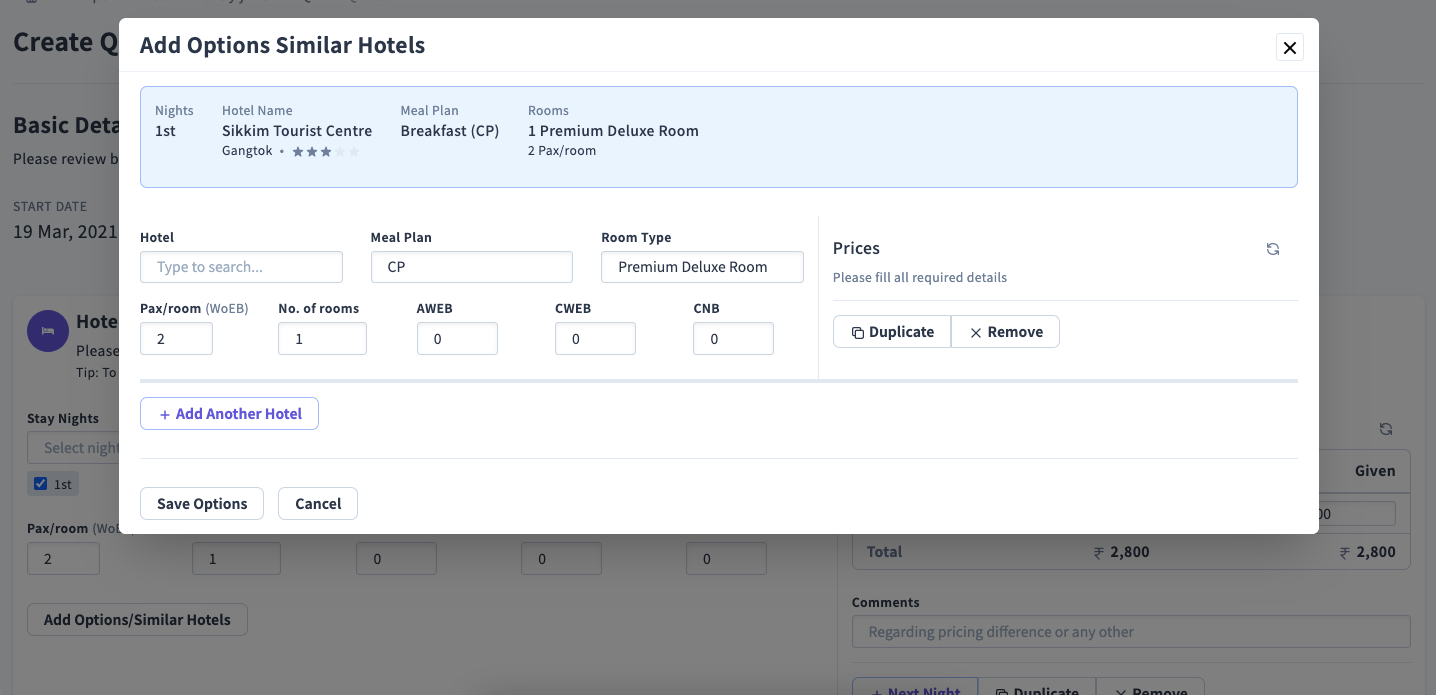Click the refresh icon in the Prices panel

[1272, 248]
